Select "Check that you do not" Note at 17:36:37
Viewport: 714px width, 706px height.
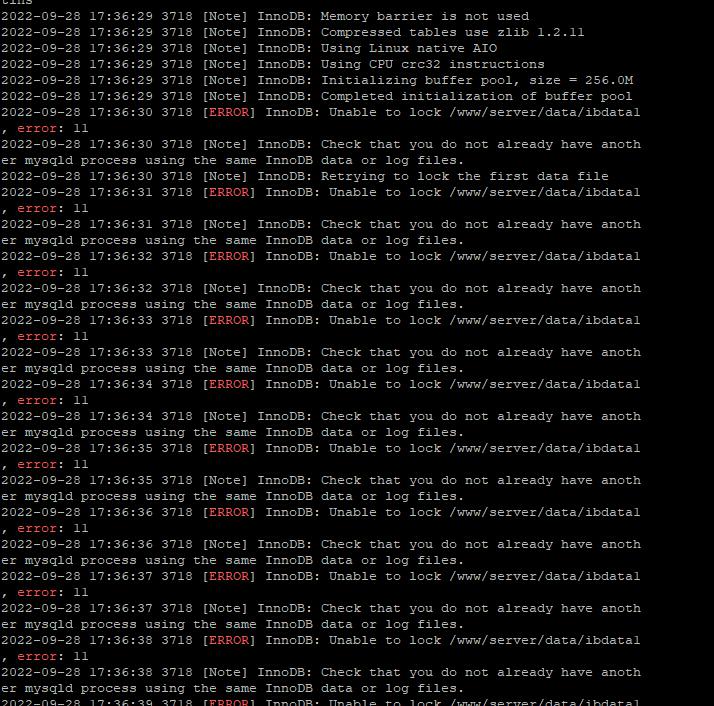[321, 616]
